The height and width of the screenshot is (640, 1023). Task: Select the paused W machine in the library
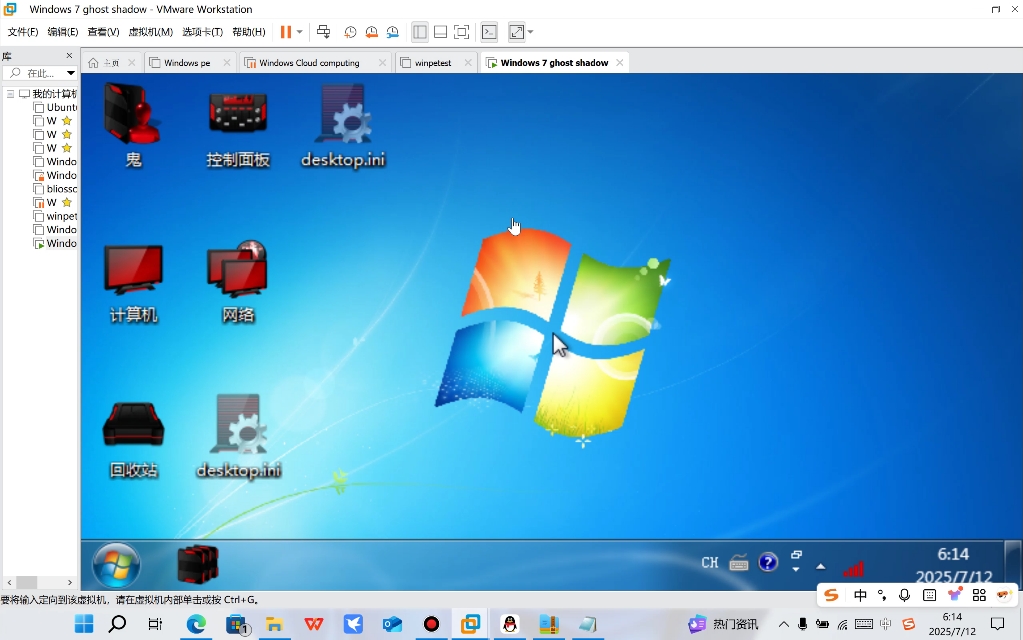(52, 202)
